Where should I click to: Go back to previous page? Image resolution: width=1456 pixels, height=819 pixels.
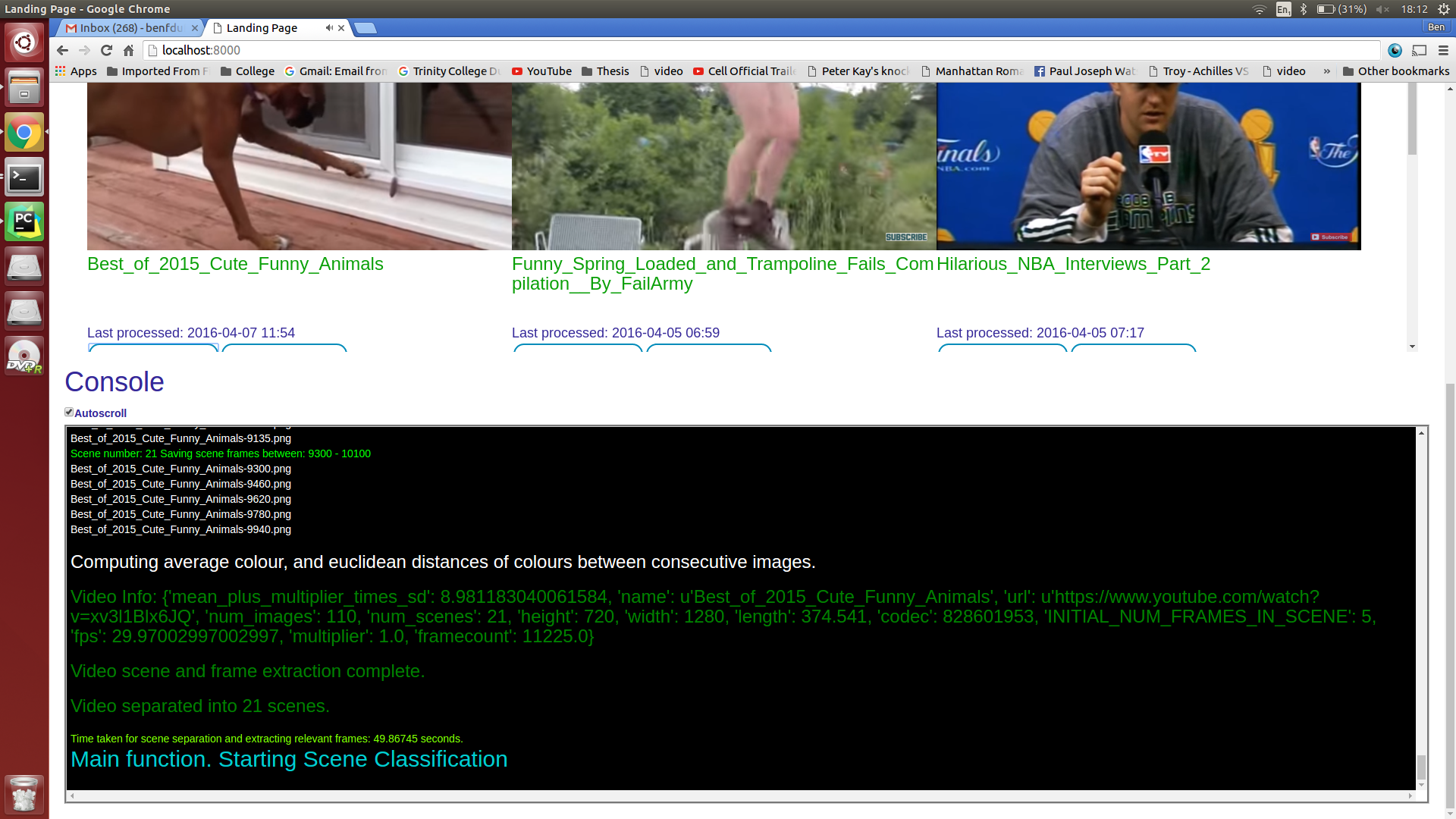(x=62, y=50)
